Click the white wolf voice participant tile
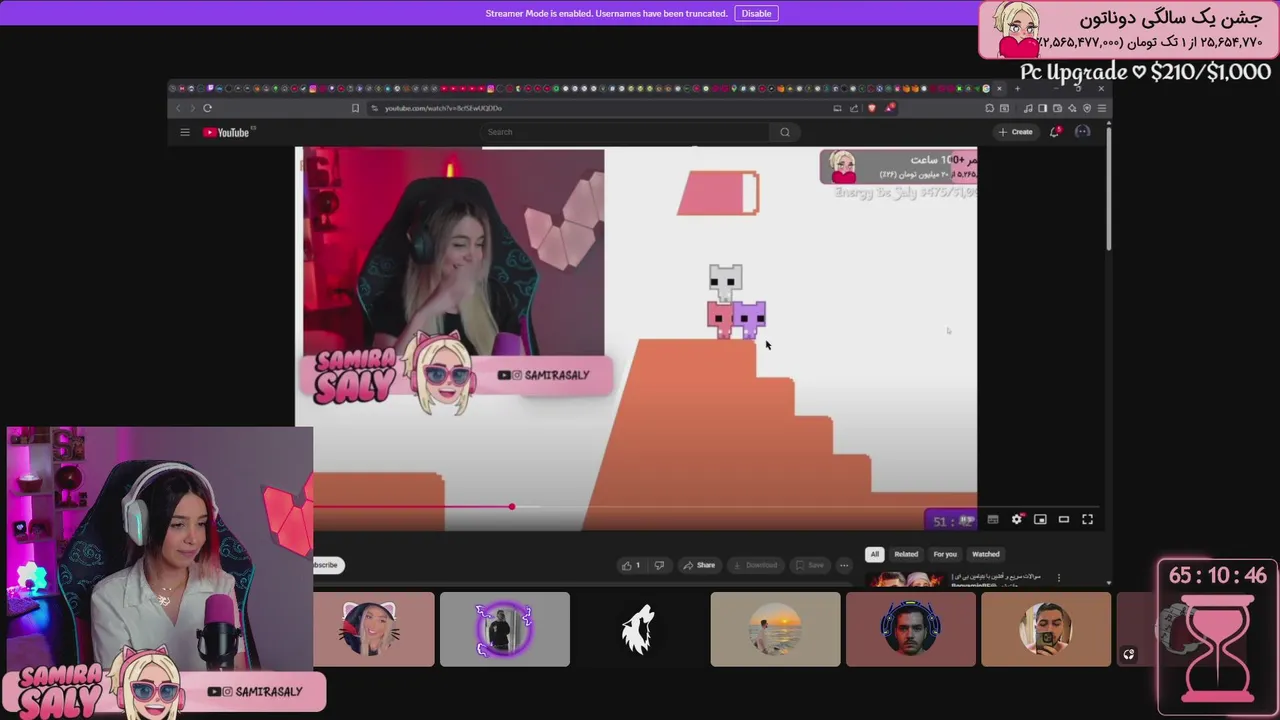Image resolution: width=1280 pixels, height=720 pixels. [x=640, y=629]
